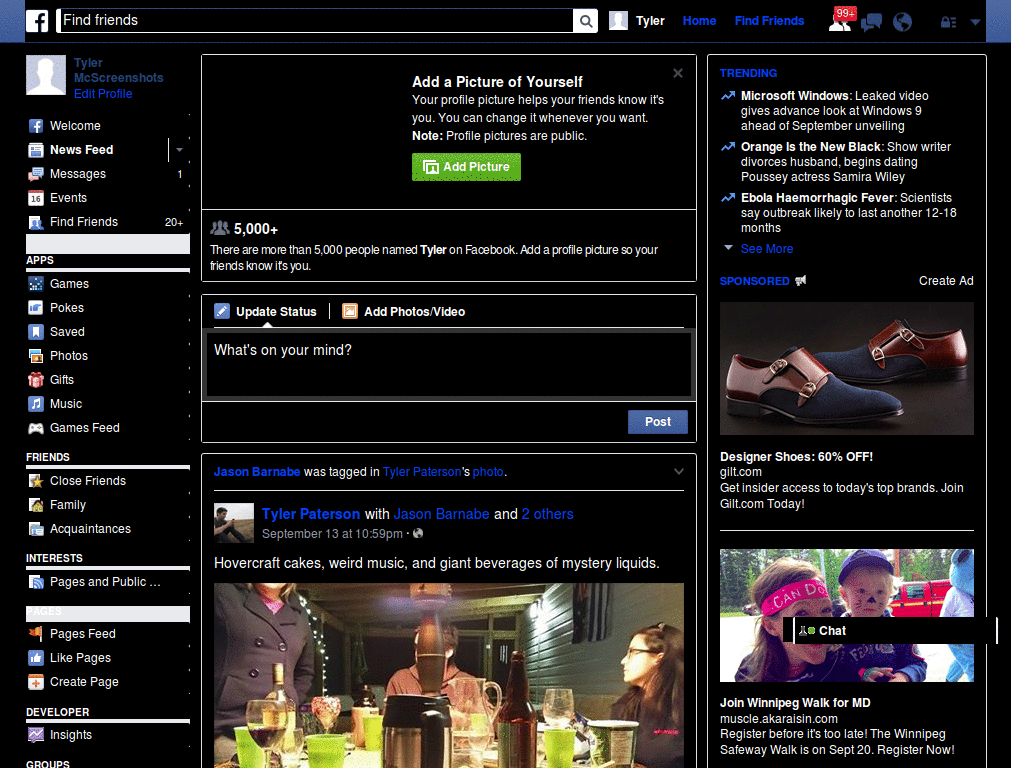
Task: Open Tyler profile name in top bar
Action: 650,21
